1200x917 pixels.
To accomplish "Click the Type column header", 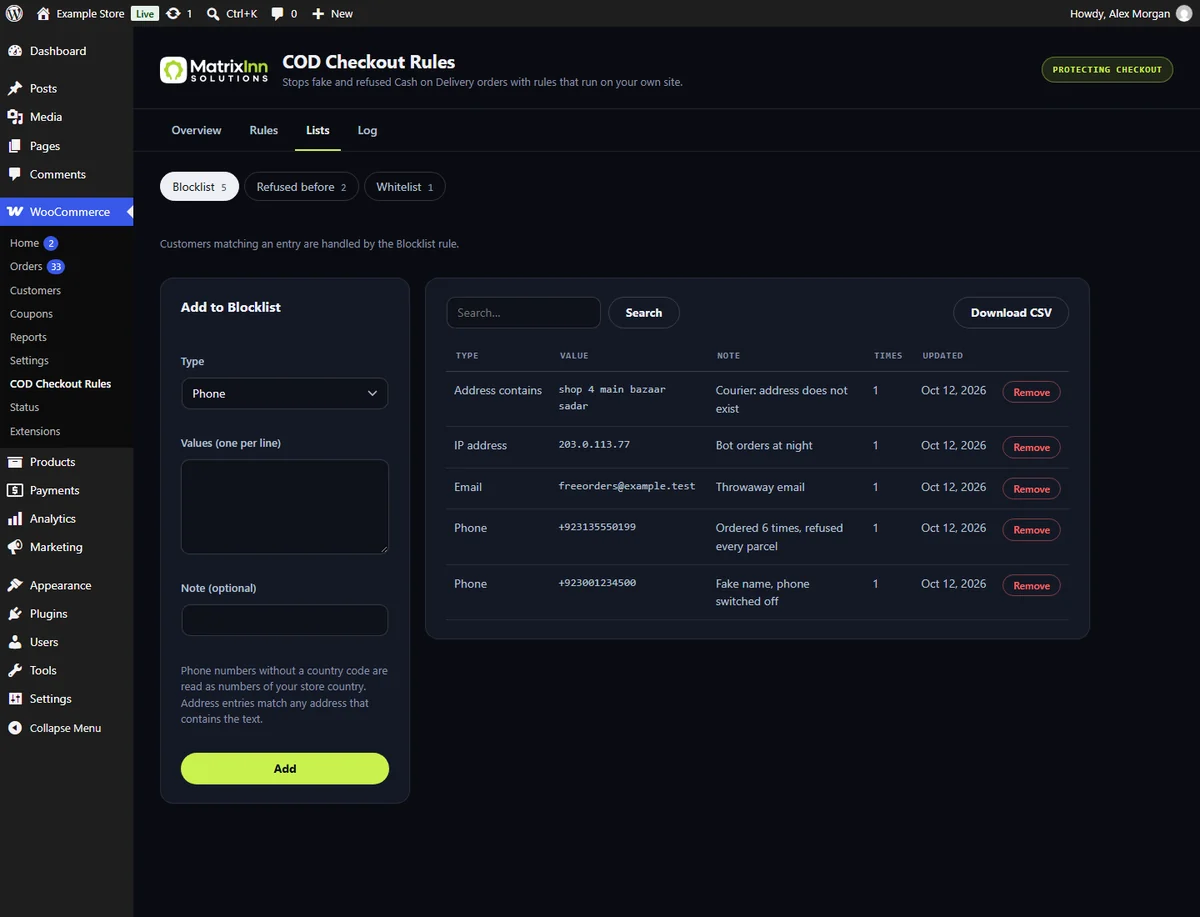I will point(467,356).
